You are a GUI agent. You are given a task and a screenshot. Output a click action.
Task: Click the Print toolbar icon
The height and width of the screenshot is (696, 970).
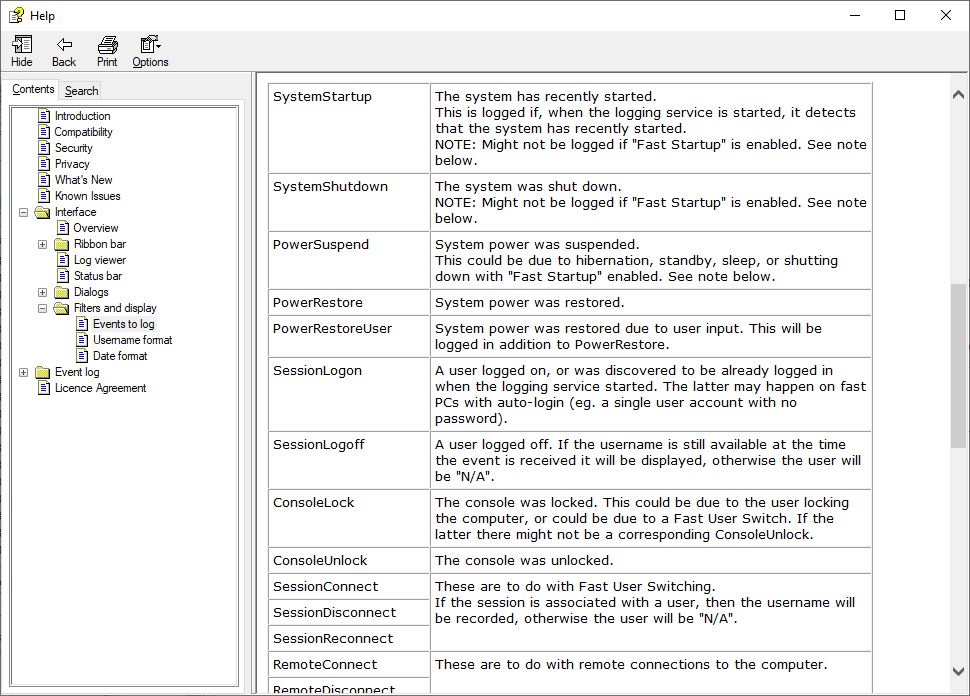[x=107, y=45]
